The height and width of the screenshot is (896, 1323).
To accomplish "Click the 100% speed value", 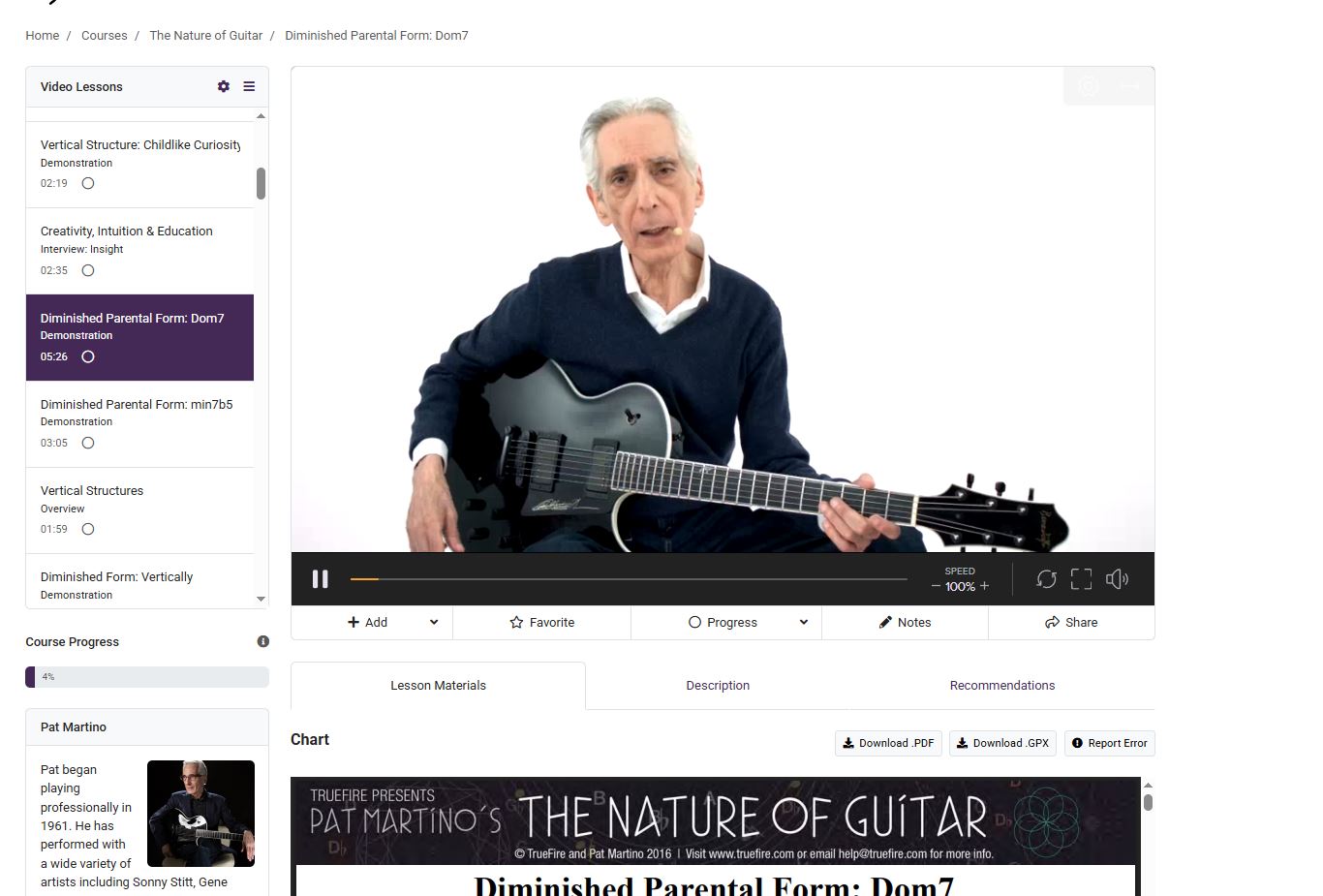I will coord(960,586).
